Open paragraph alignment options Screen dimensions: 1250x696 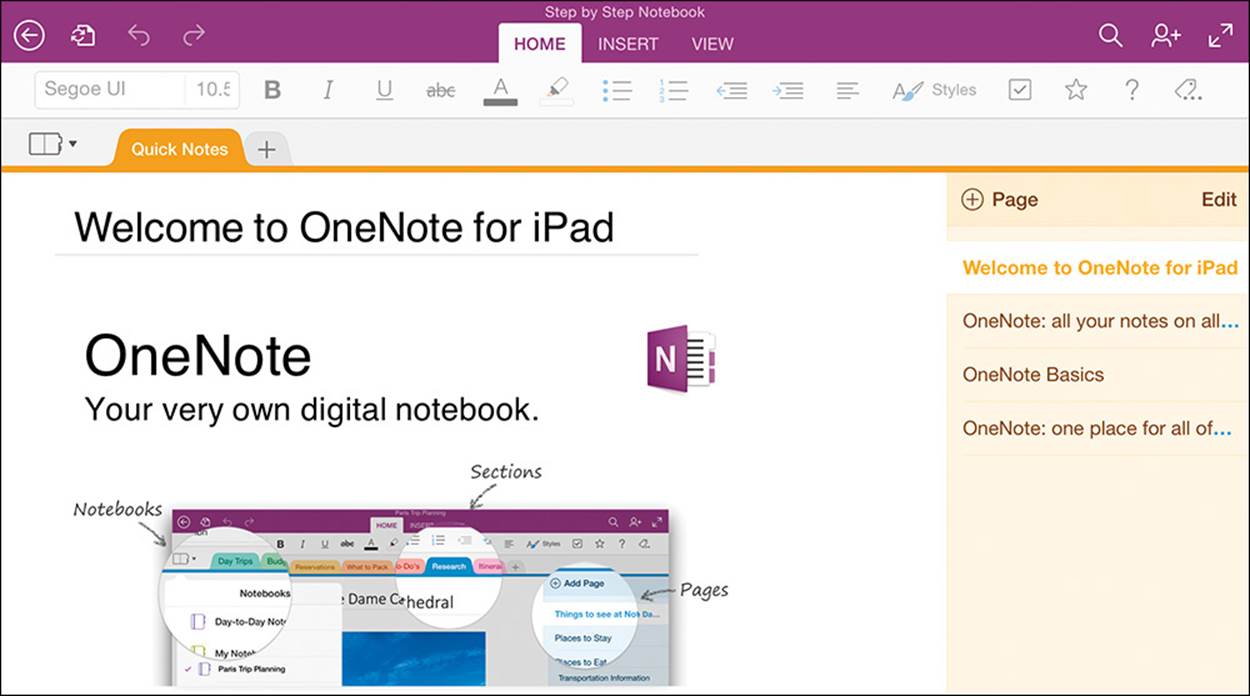point(847,90)
